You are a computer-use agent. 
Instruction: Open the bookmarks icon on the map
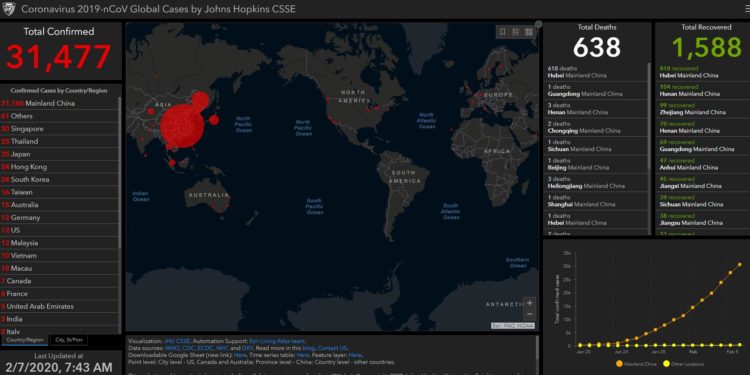pos(503,32)
